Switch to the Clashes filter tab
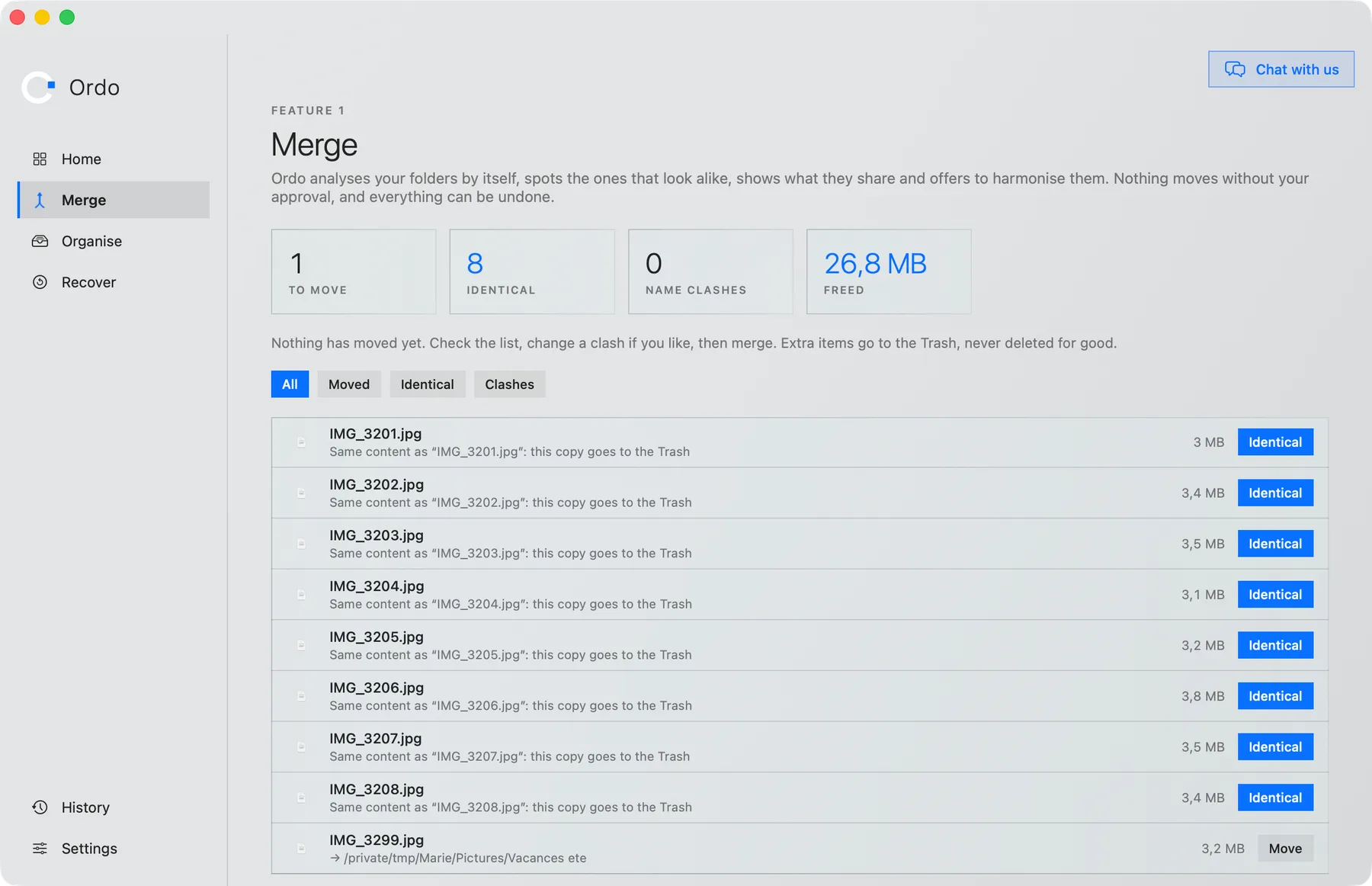This screenshot has width=1372, height=886. tap(510, 384)
